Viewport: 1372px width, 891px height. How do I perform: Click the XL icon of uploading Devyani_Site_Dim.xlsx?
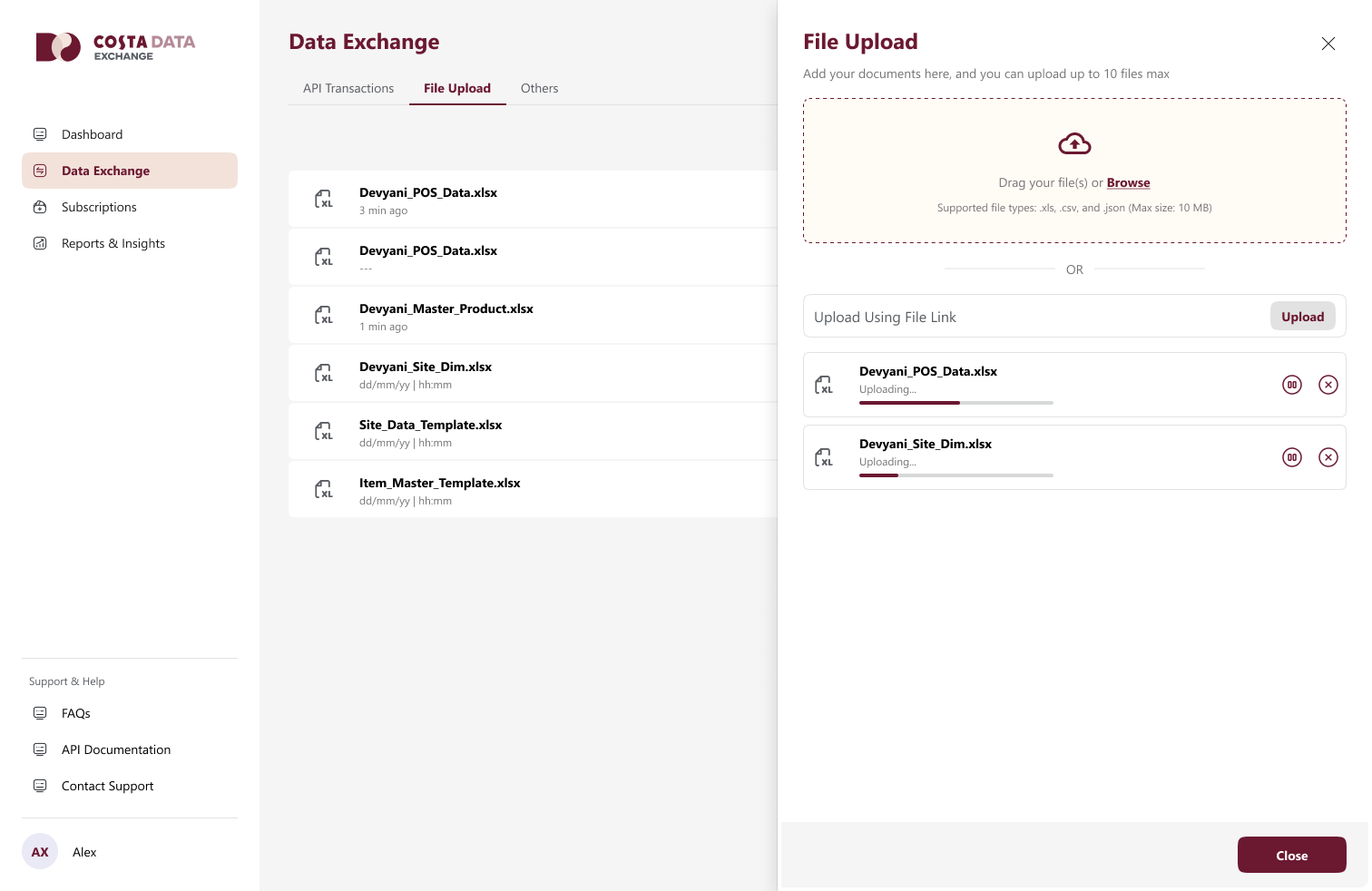824,457
